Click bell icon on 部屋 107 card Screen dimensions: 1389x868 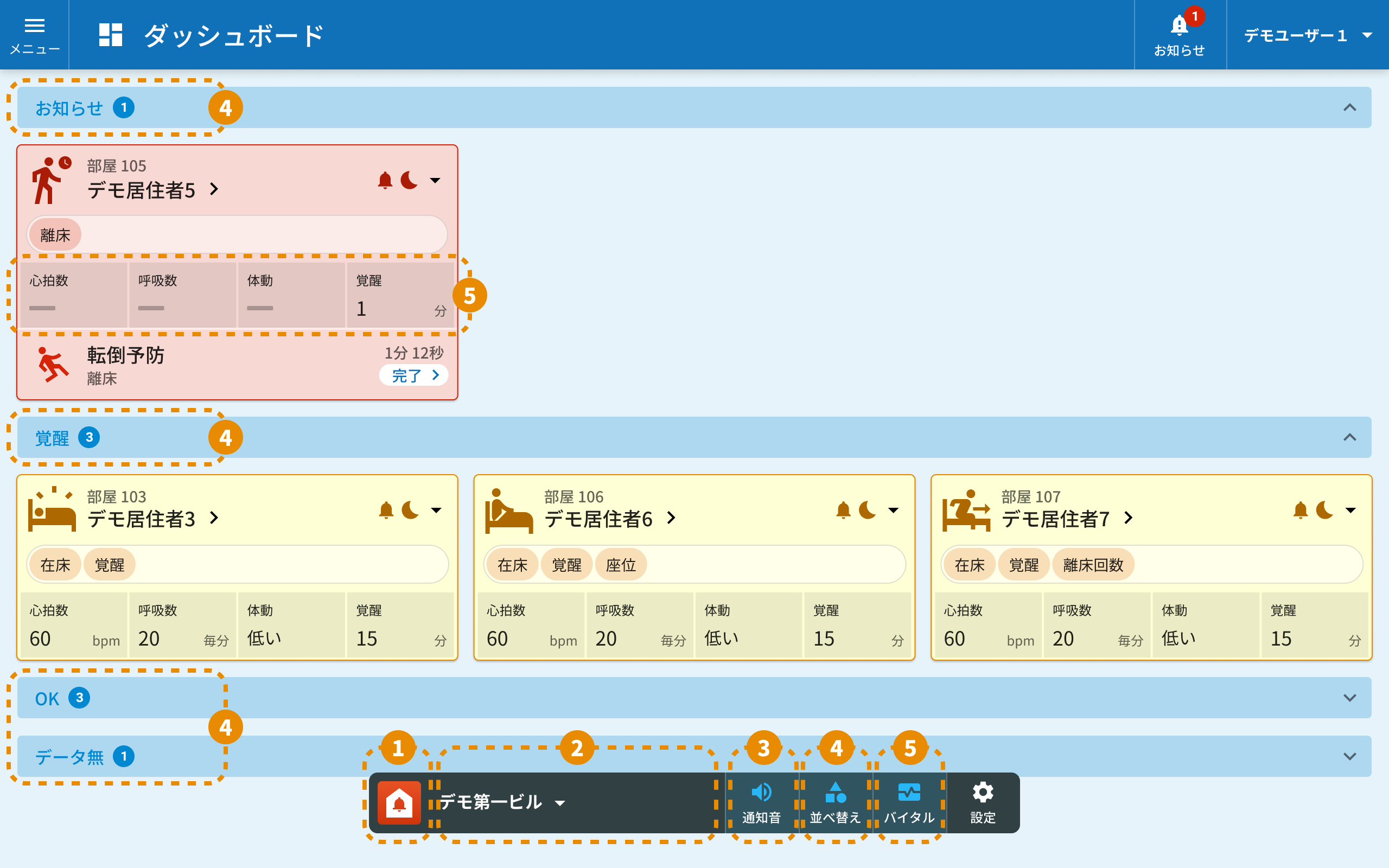tap(1301, 510)
